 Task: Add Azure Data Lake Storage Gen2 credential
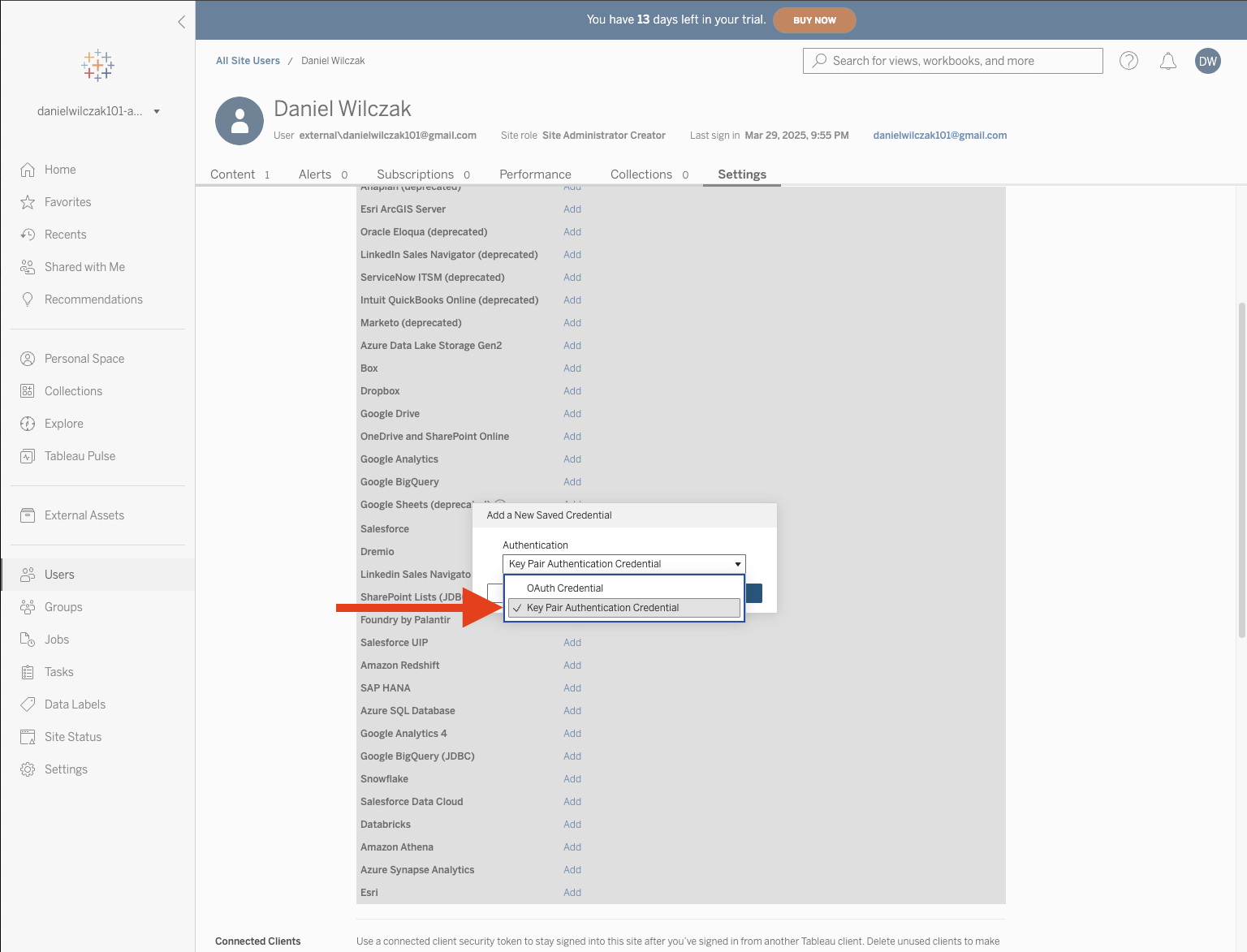572,346
